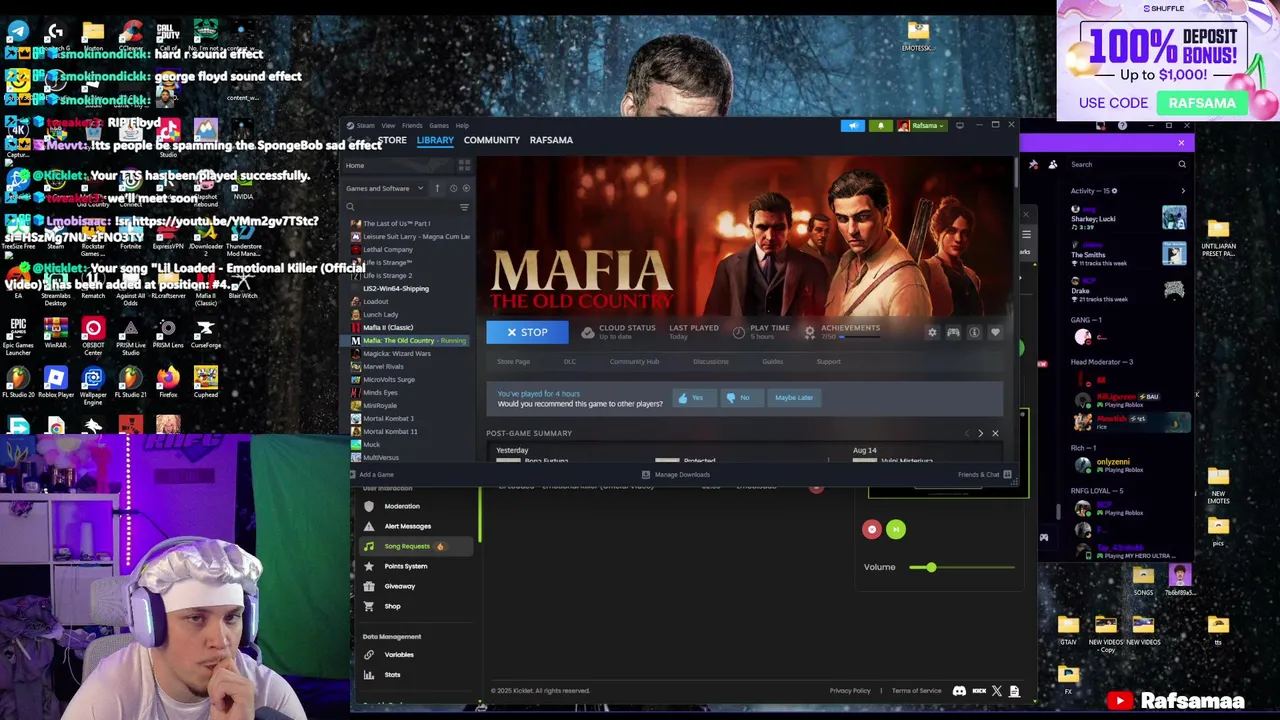This screenshot has height=720, width=1280.
Task: Click library ready-to-play filter icon
Action: (x=466, y=188)
